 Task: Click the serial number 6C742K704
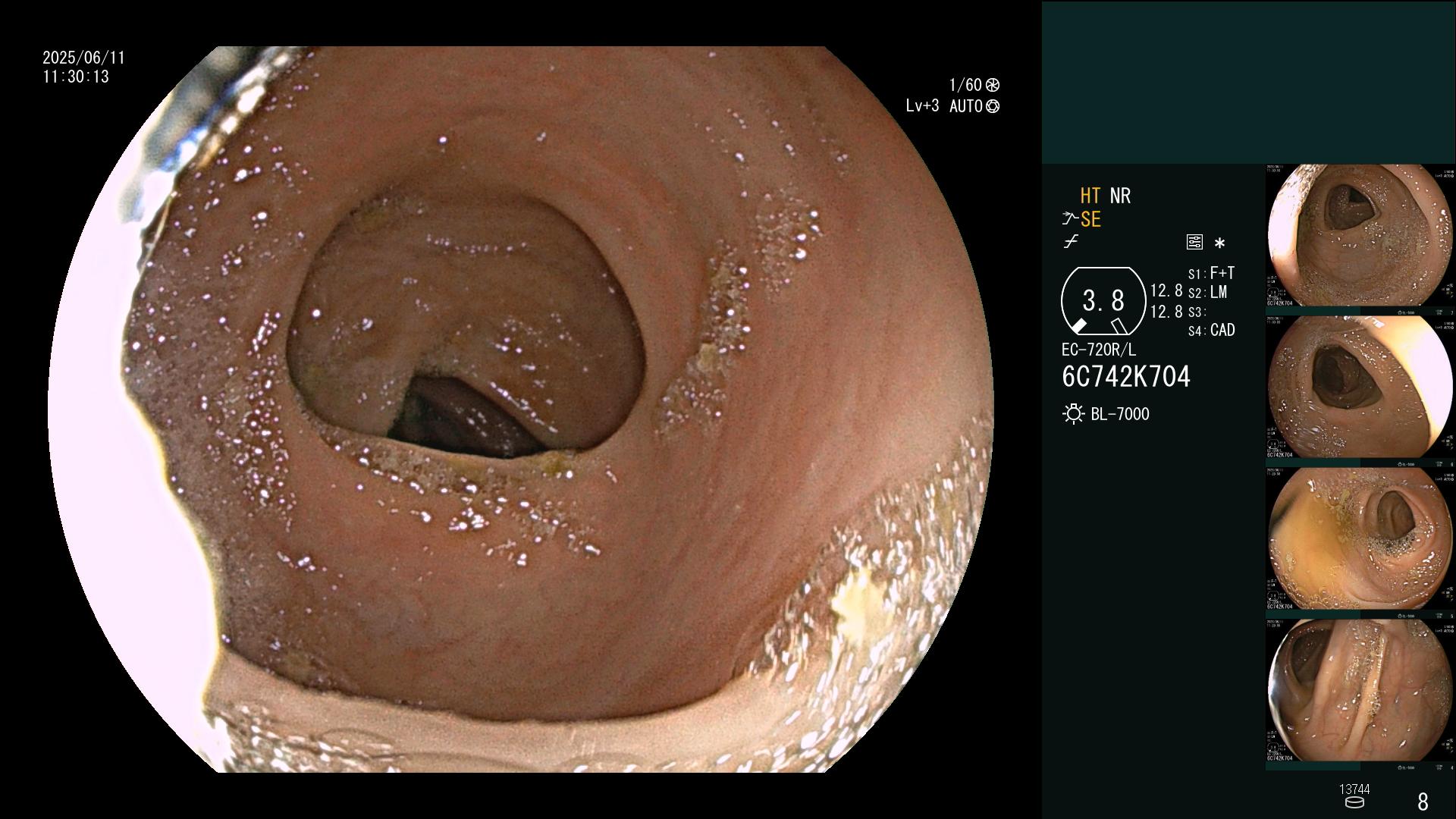pyautogui.click(x=1126, y=377)
